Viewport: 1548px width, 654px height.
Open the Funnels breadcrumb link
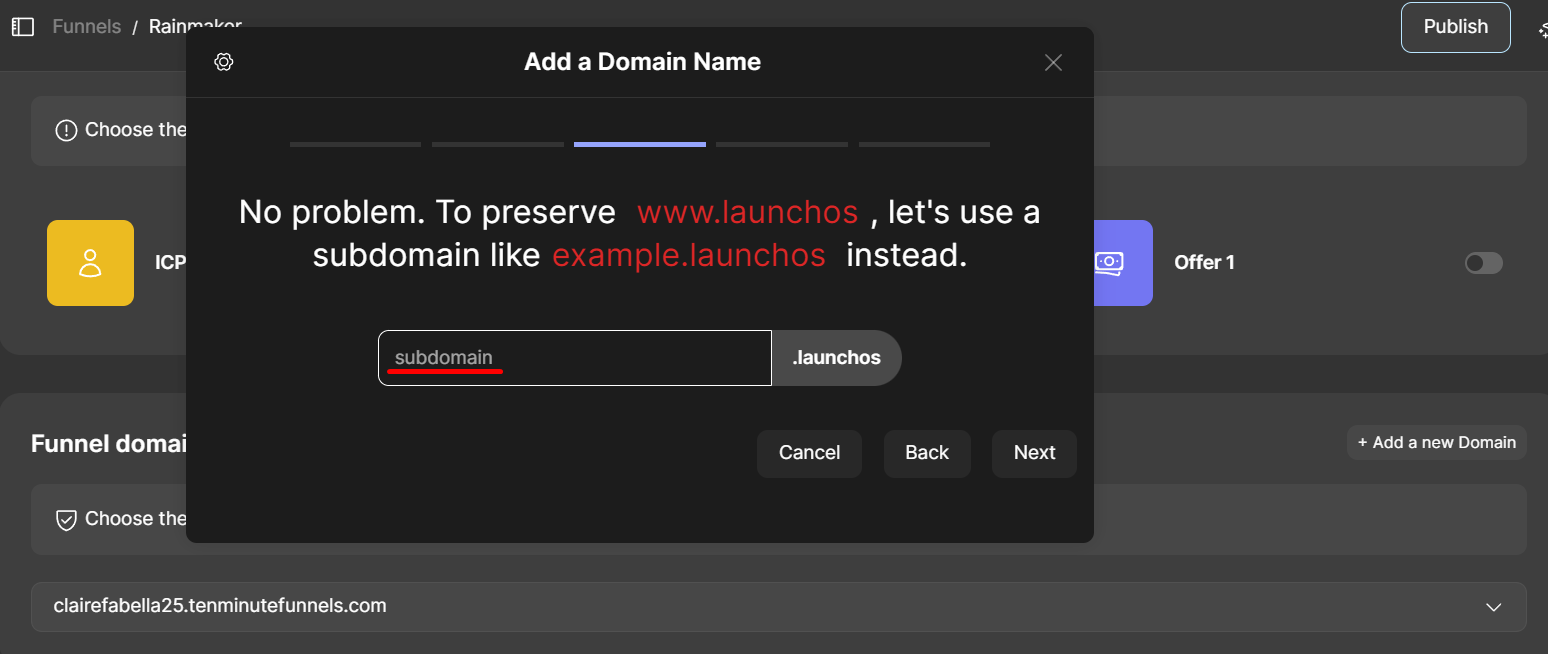coord(87,27)
